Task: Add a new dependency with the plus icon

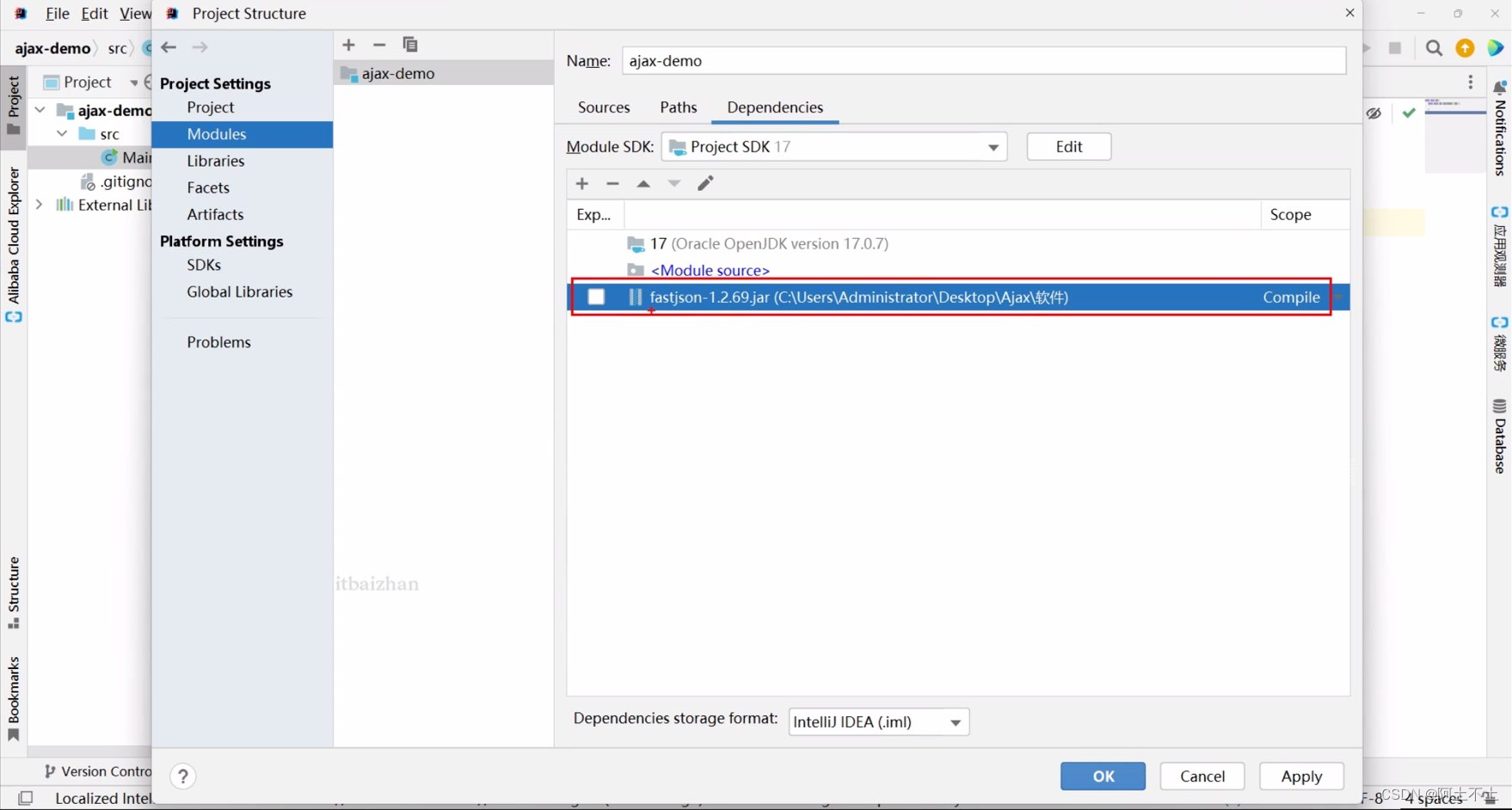Action: (581, 183)
